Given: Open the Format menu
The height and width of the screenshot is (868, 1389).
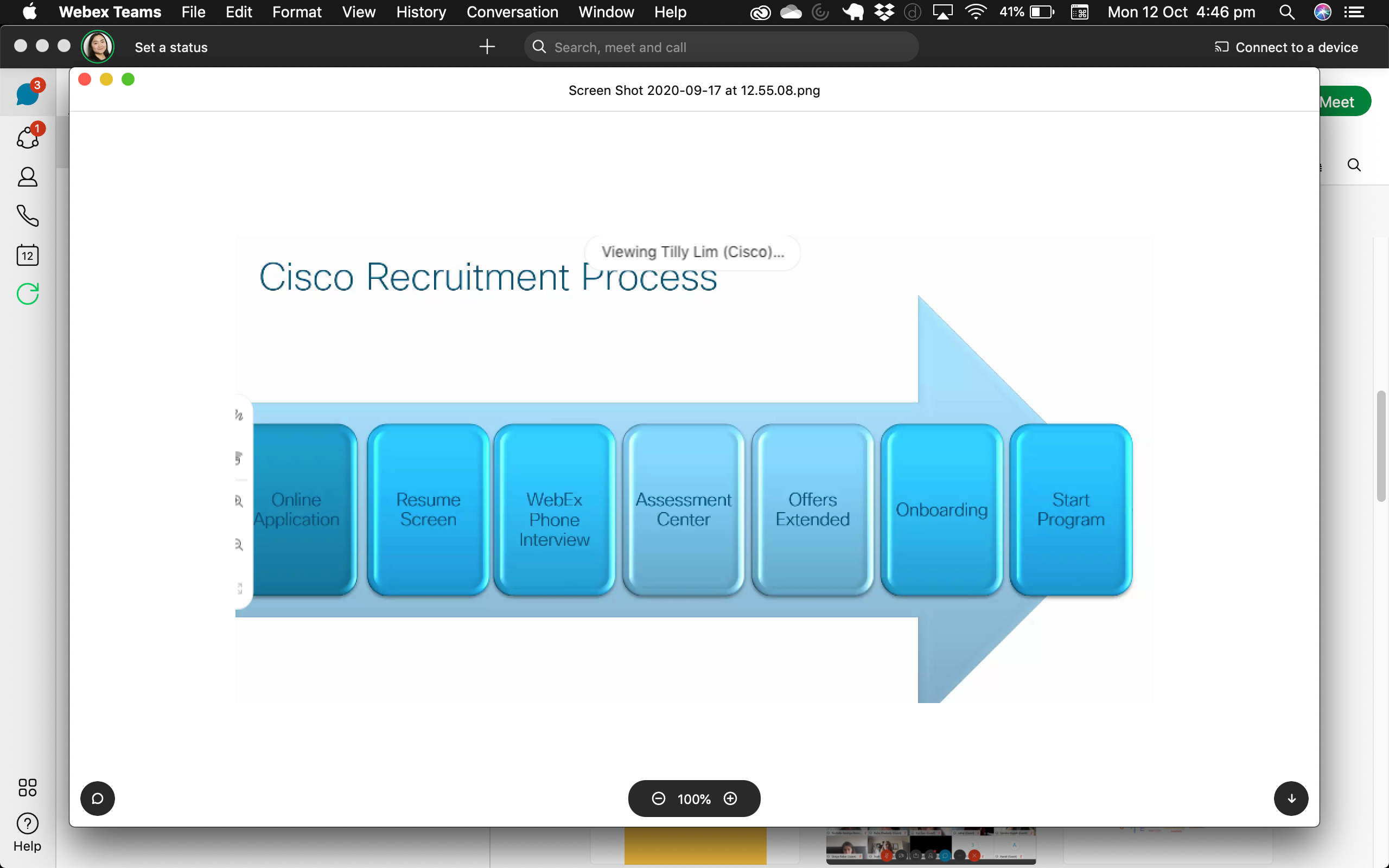Looking at the screenshot, I should [297, 12].
